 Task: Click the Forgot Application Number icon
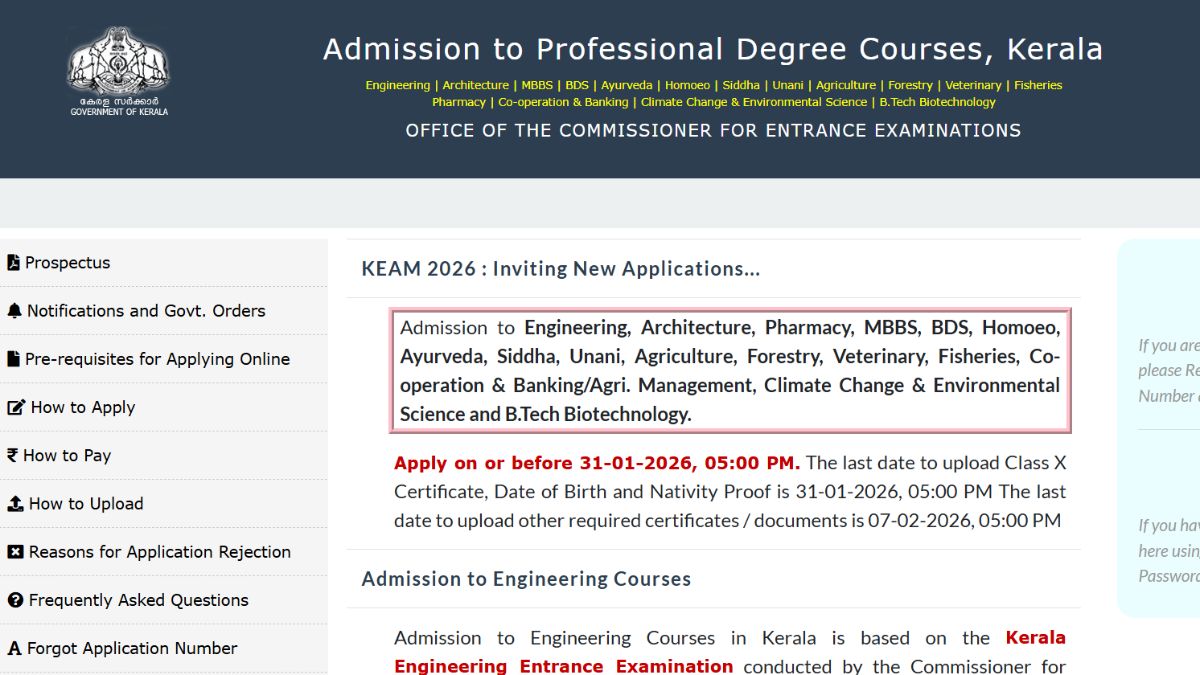coord(14,649)
